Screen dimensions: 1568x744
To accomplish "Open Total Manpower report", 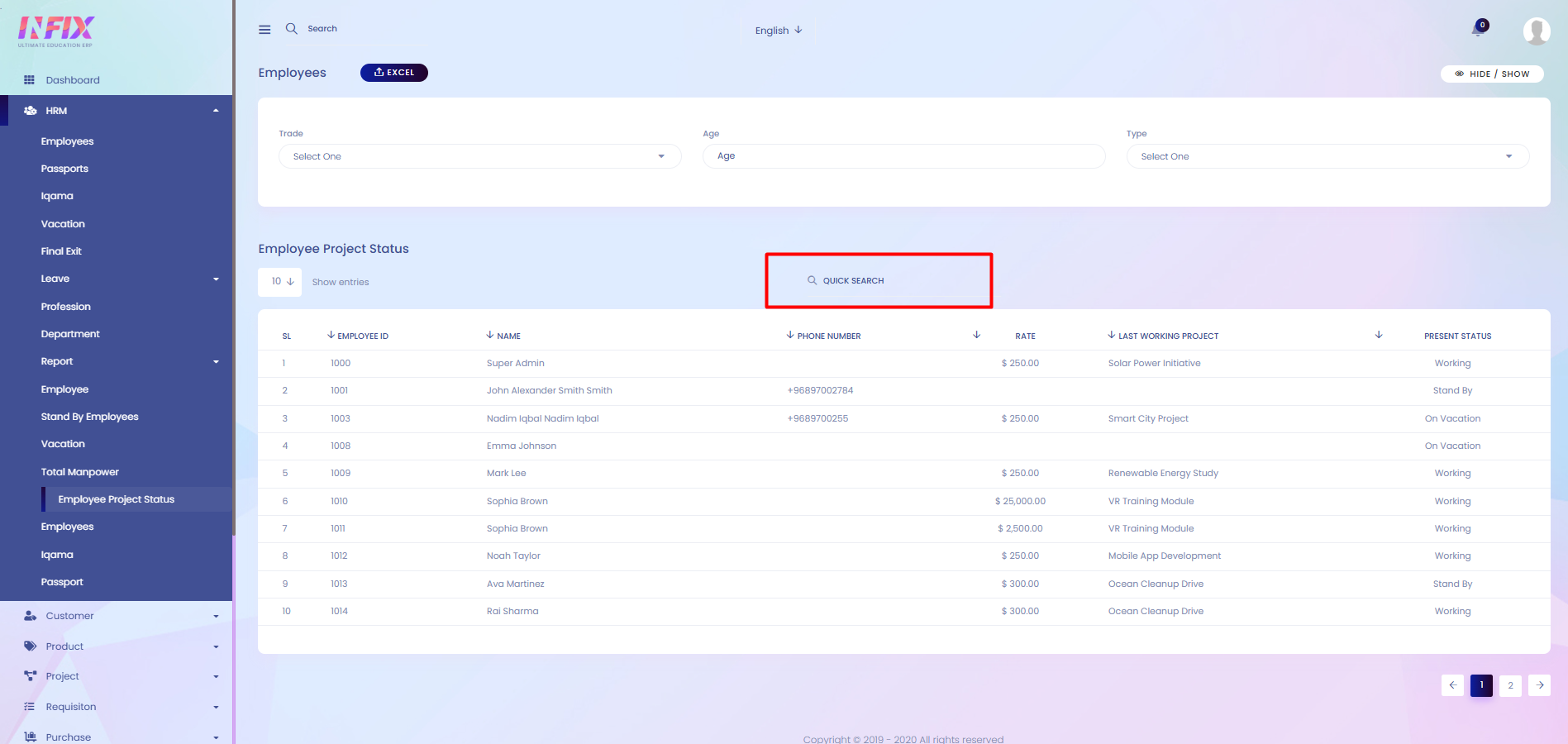I will pos(80,472).
